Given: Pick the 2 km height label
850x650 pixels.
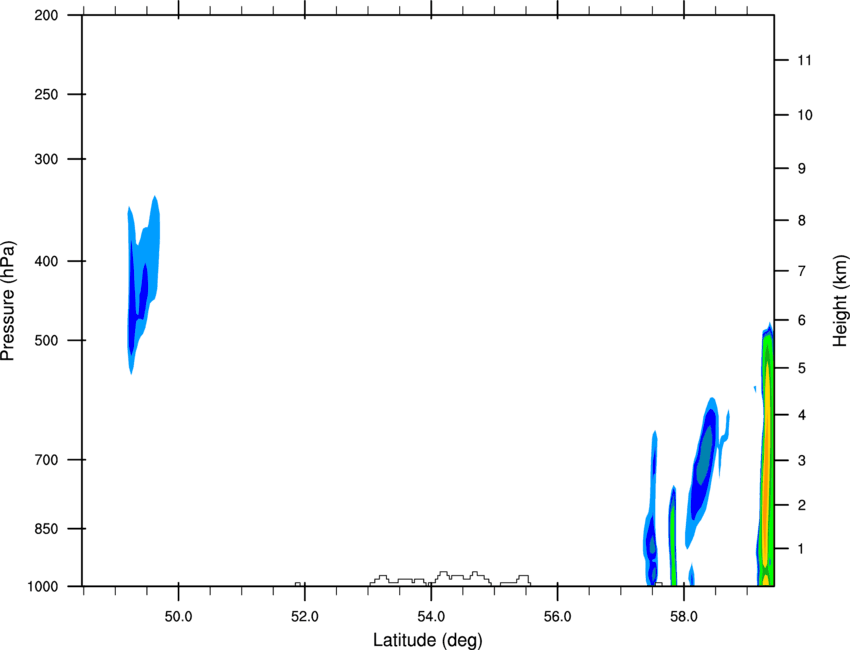Looking at the screenshot, I should coord(802,505).
